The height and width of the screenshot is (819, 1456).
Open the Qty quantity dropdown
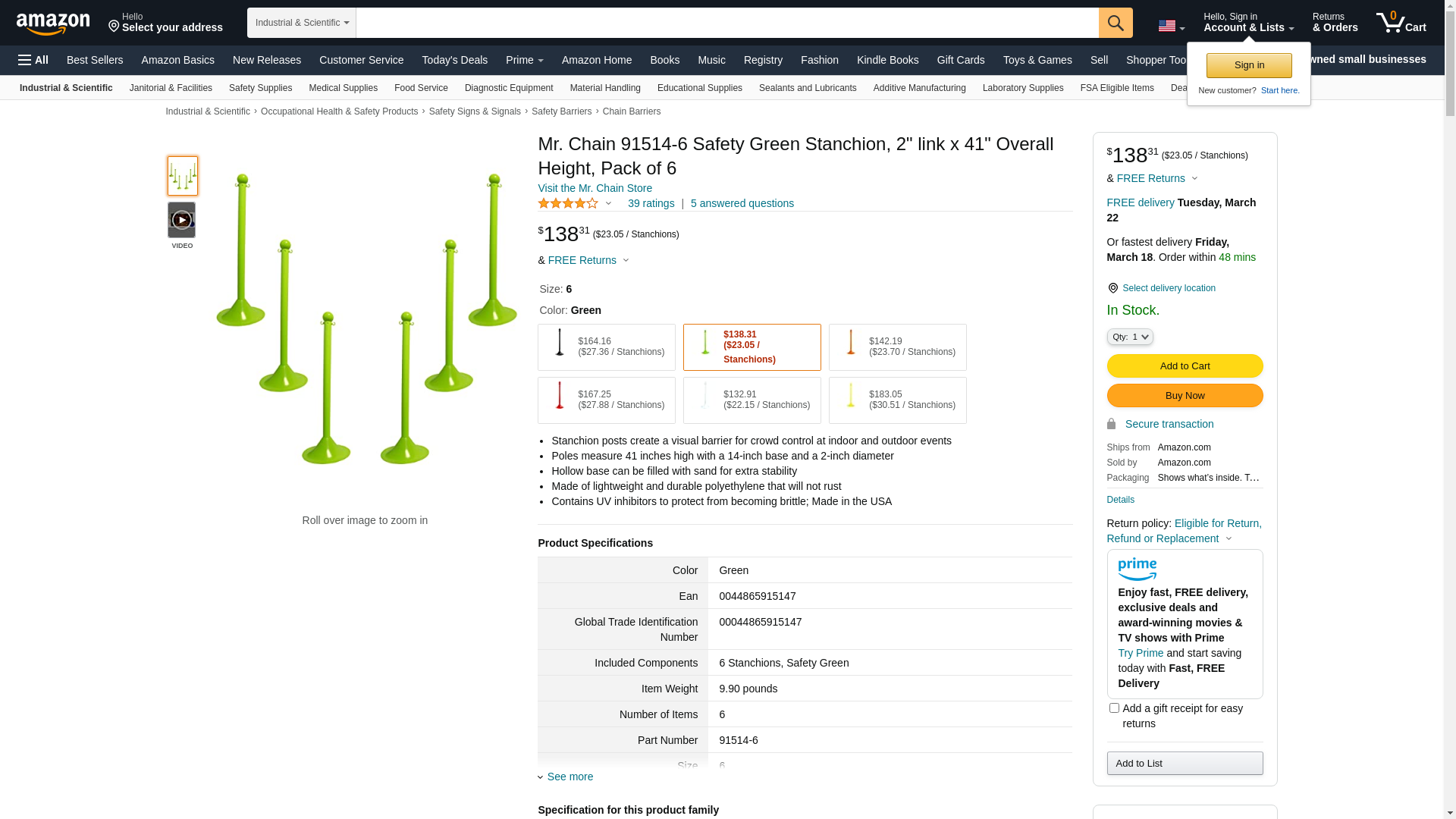coord(1129,337)
